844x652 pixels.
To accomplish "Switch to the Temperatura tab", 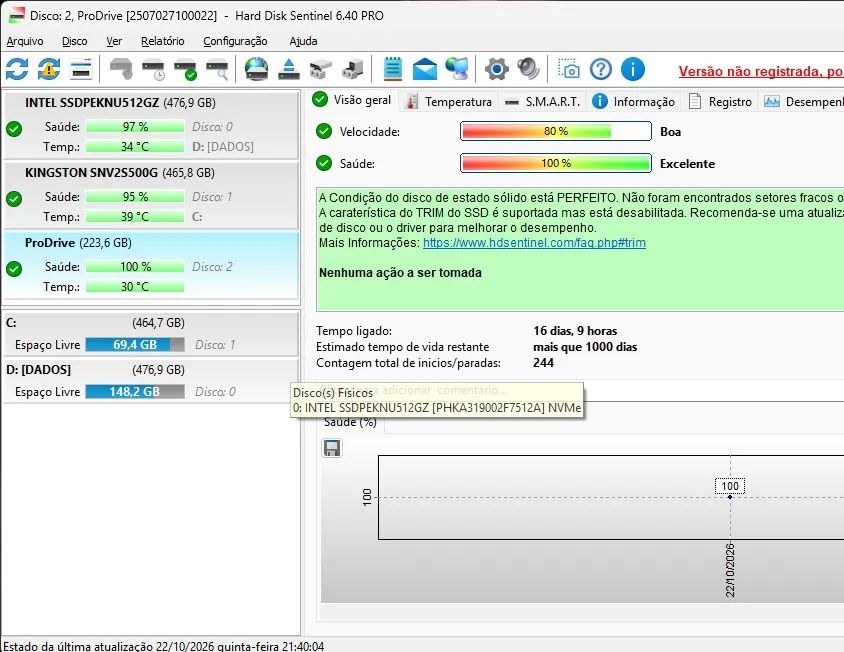I will tap(448, 101).
